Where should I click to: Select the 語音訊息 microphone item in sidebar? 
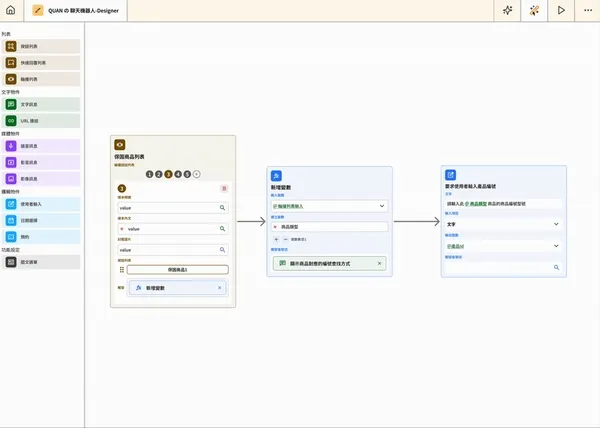point(41,145)
